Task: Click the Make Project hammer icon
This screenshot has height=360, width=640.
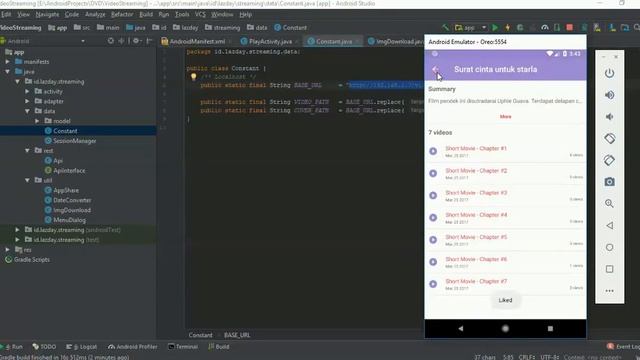Action: tap(445, 28)
